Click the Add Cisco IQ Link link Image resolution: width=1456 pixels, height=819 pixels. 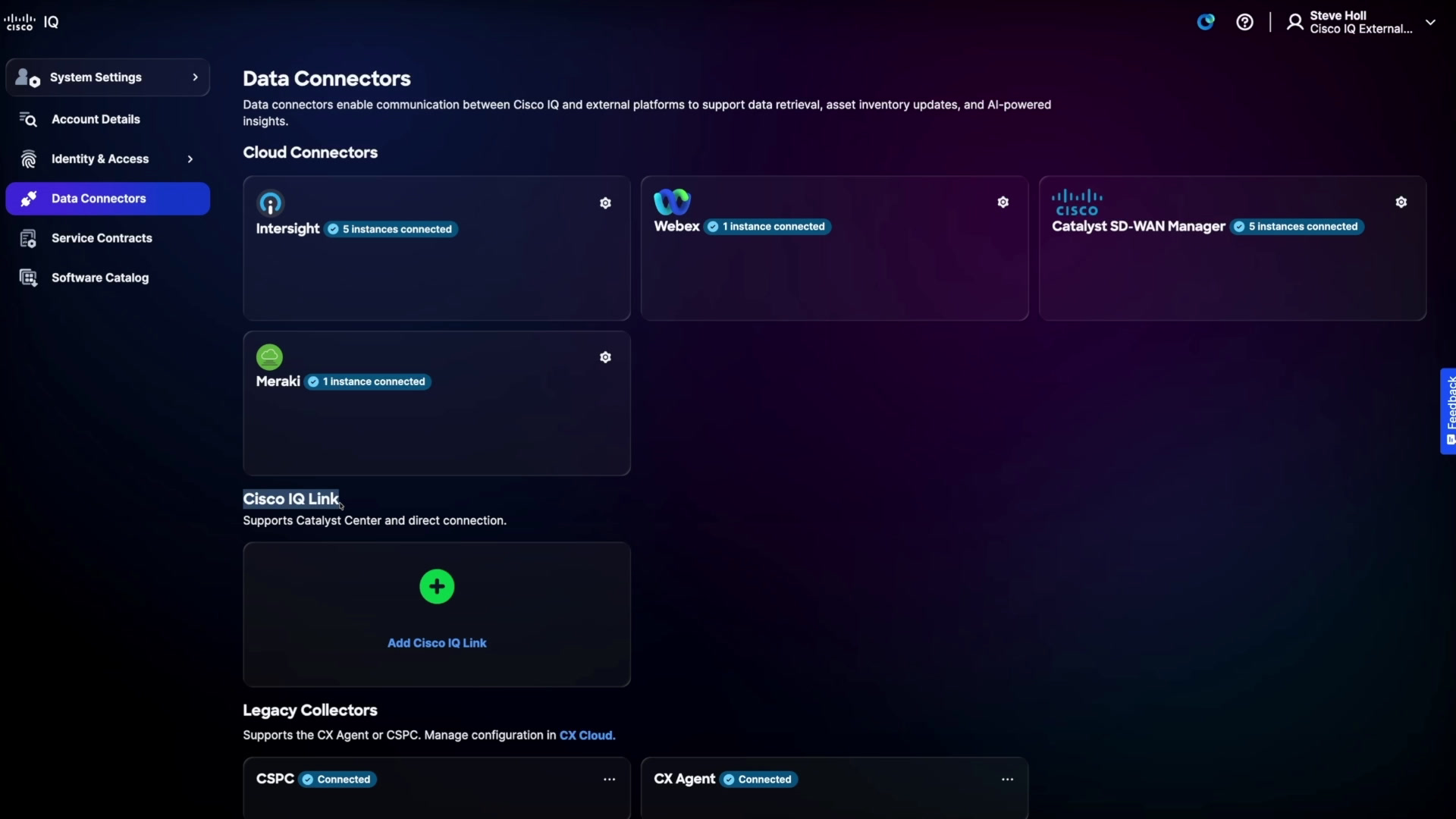437,643
